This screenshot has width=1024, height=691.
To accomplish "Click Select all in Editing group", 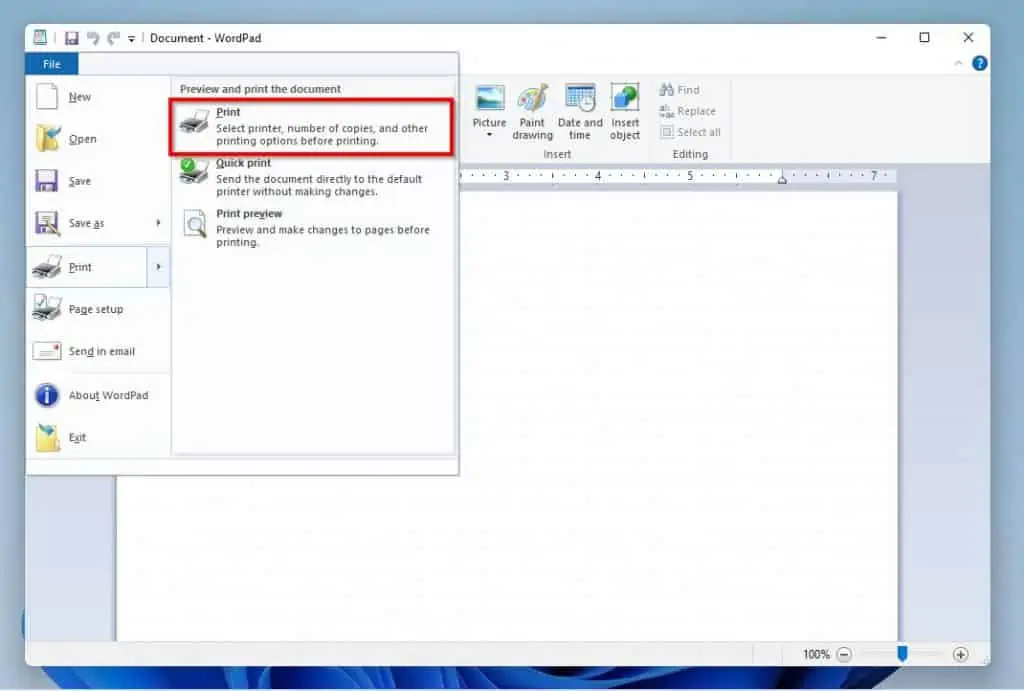I will [x=690, y=132].
